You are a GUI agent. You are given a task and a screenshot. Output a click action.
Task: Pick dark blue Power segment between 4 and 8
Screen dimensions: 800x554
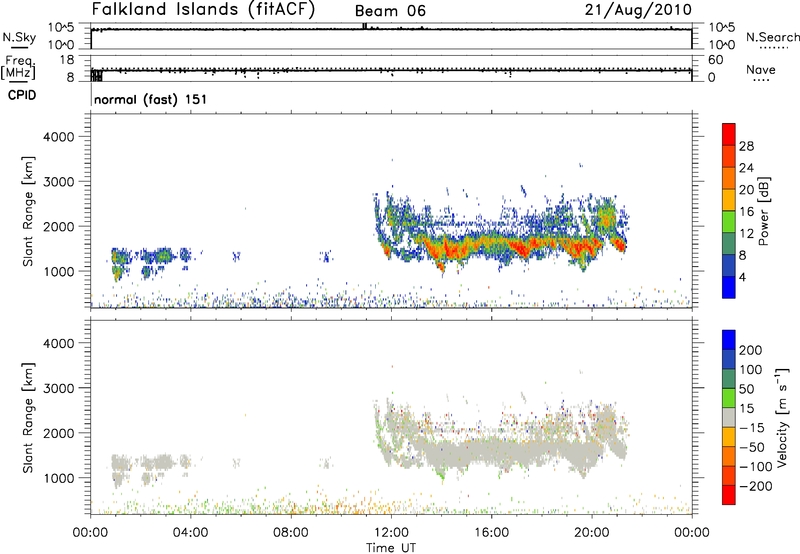pyautogui.click(x=729, y=266)
